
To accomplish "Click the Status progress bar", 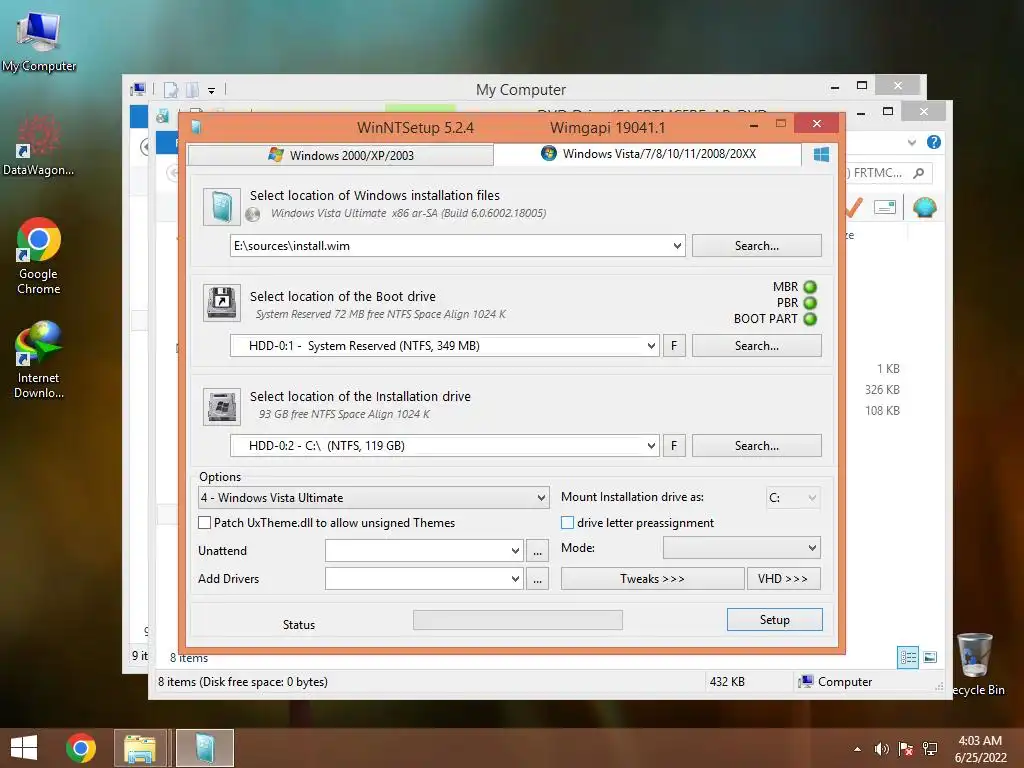I will click(518, 620).
